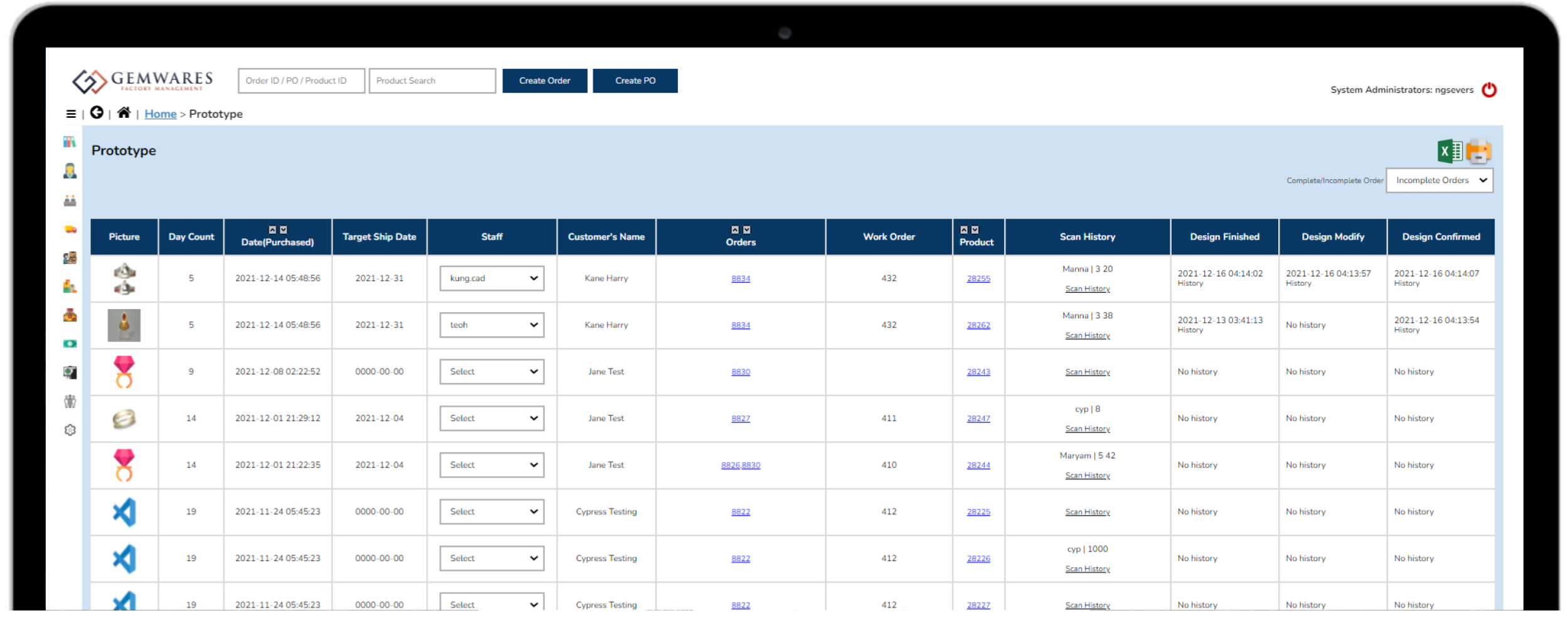The image size is (1568, 618).
Task: Click purchase date 2021-12-08 02:22:52
Action: (278, 372)
